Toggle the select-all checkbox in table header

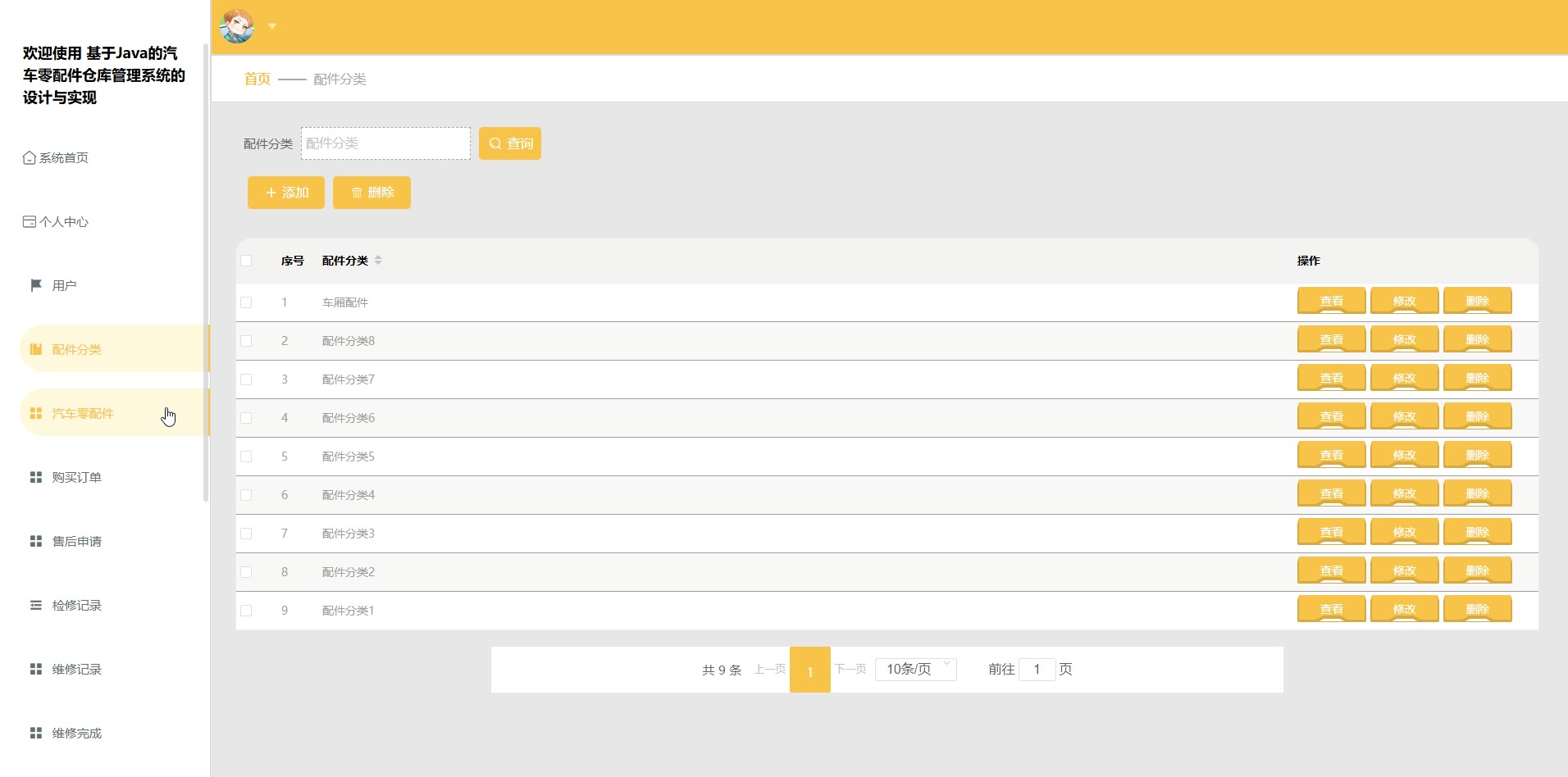[x=246, y=261]
